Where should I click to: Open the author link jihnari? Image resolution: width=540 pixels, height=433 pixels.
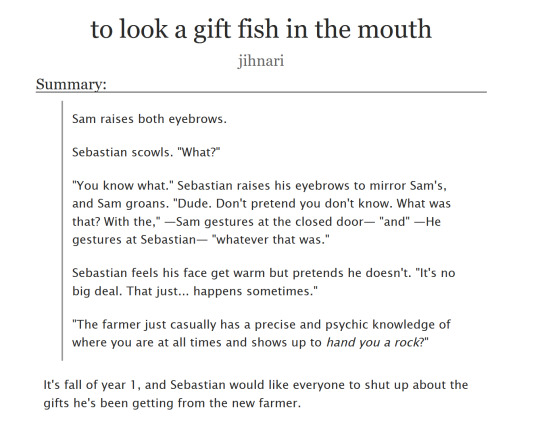(x=261, y=61)
